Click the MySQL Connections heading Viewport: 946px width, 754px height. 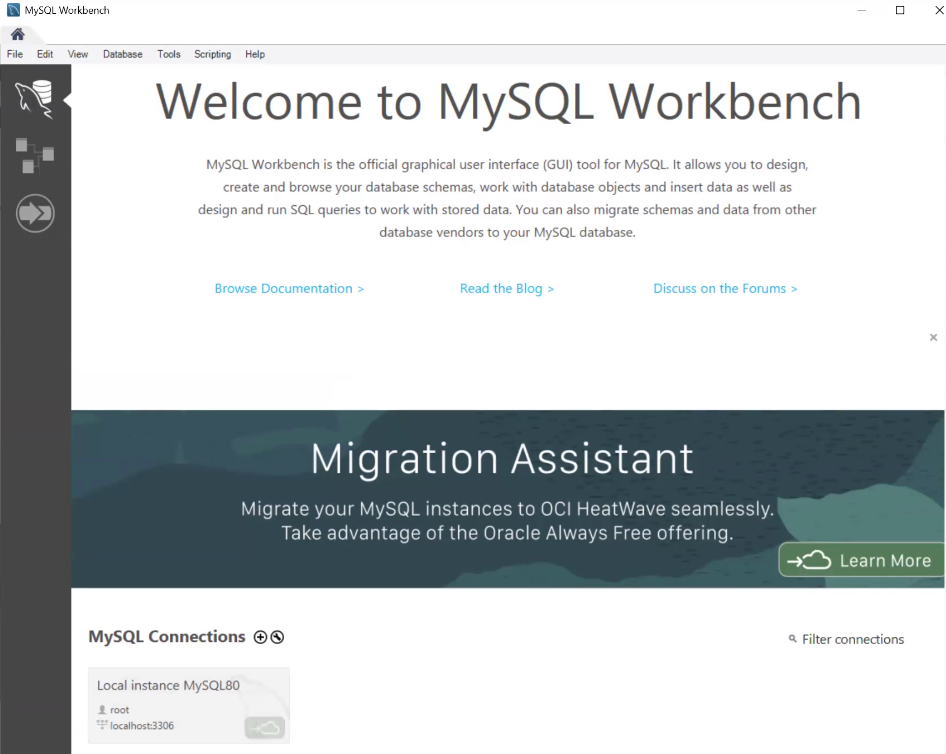click(x=167, y=637)
